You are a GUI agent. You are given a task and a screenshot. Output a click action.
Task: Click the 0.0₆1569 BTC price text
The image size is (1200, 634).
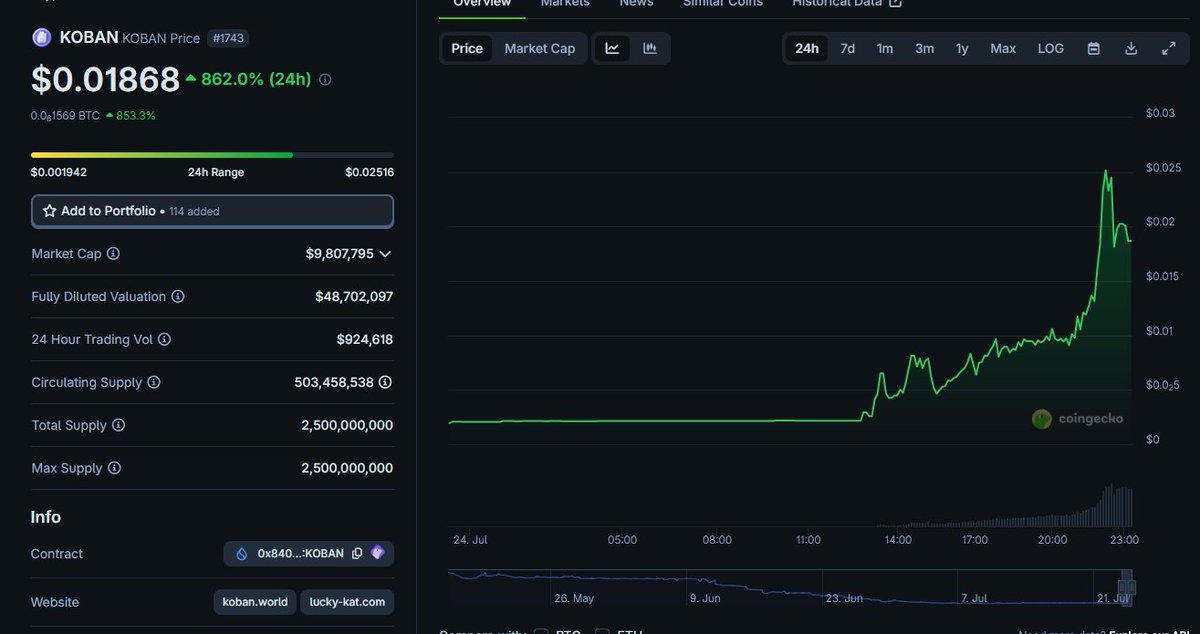point(65,115)
